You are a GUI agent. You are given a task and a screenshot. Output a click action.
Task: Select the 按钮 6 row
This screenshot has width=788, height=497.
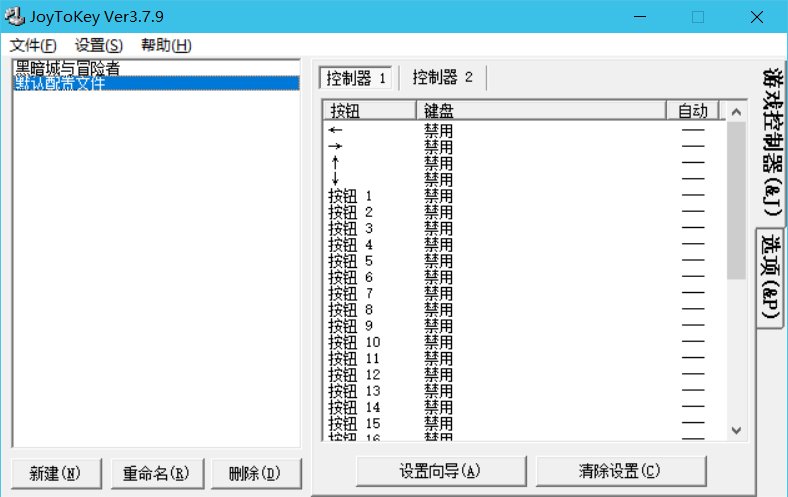pos(524,276)
